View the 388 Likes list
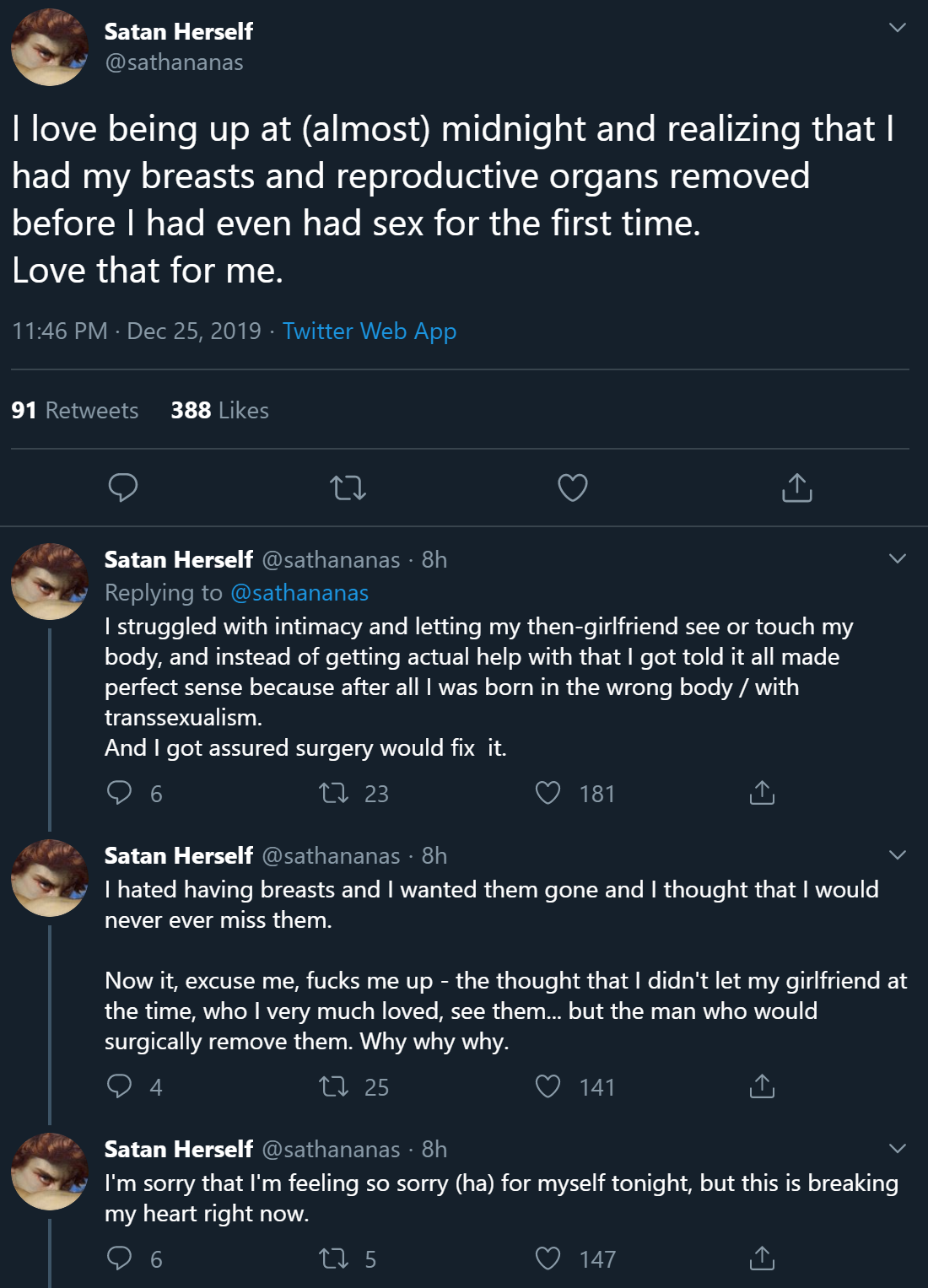The width and height of the screenshot is (928, 1288). pos(219,410)
